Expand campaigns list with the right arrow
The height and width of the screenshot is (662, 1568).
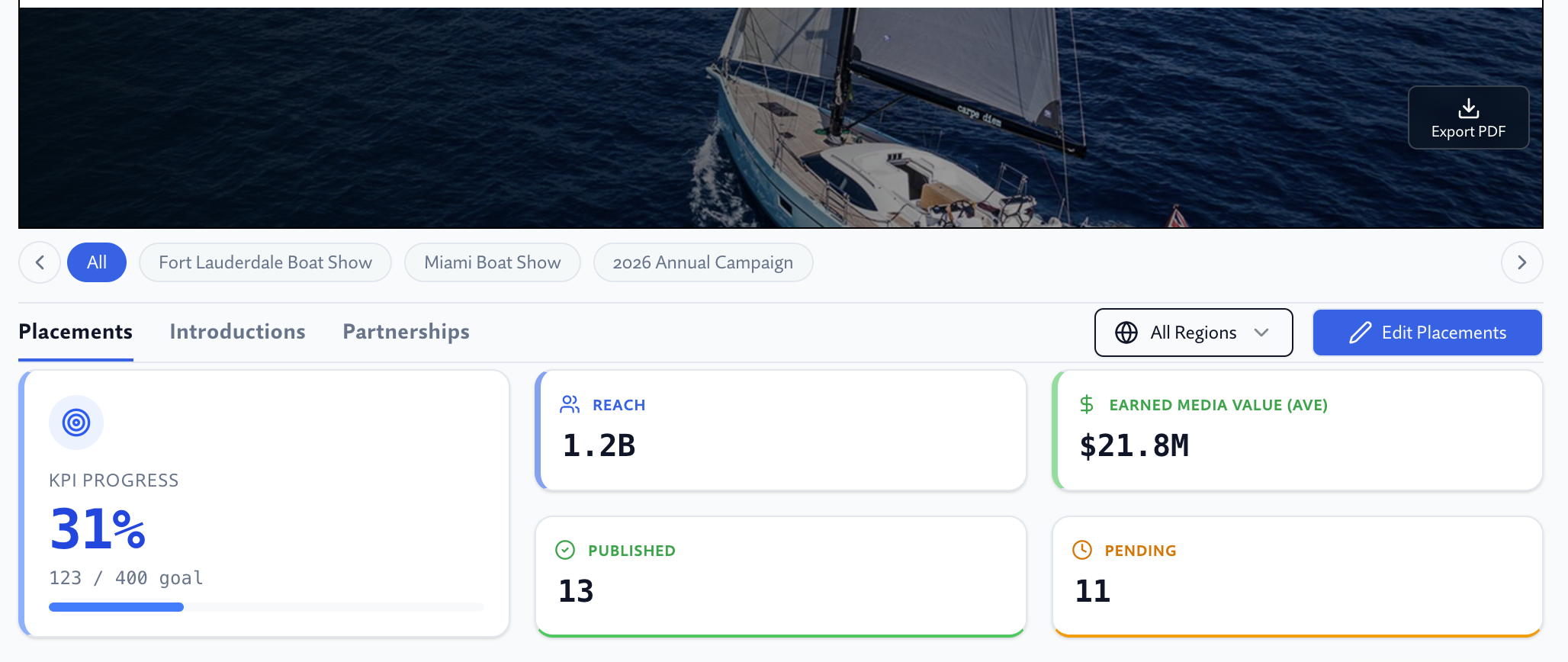tap(1521, 262)
